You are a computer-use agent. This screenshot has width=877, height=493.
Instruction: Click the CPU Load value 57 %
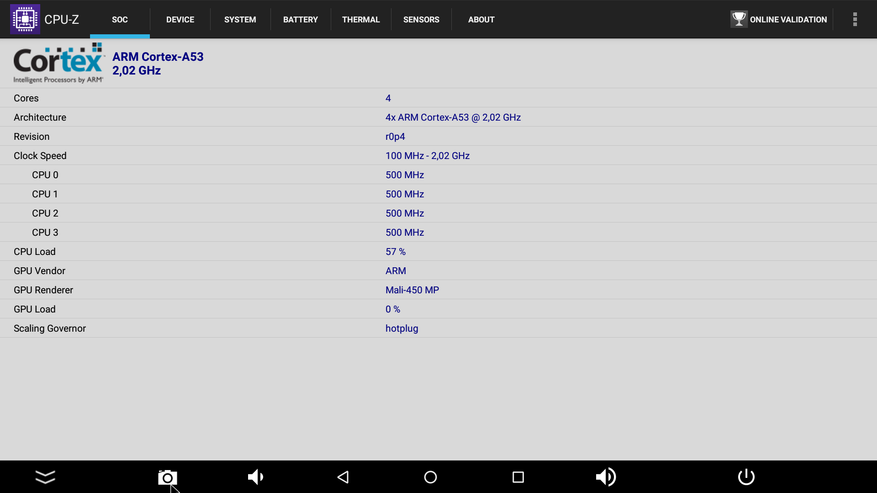[395, 252]
